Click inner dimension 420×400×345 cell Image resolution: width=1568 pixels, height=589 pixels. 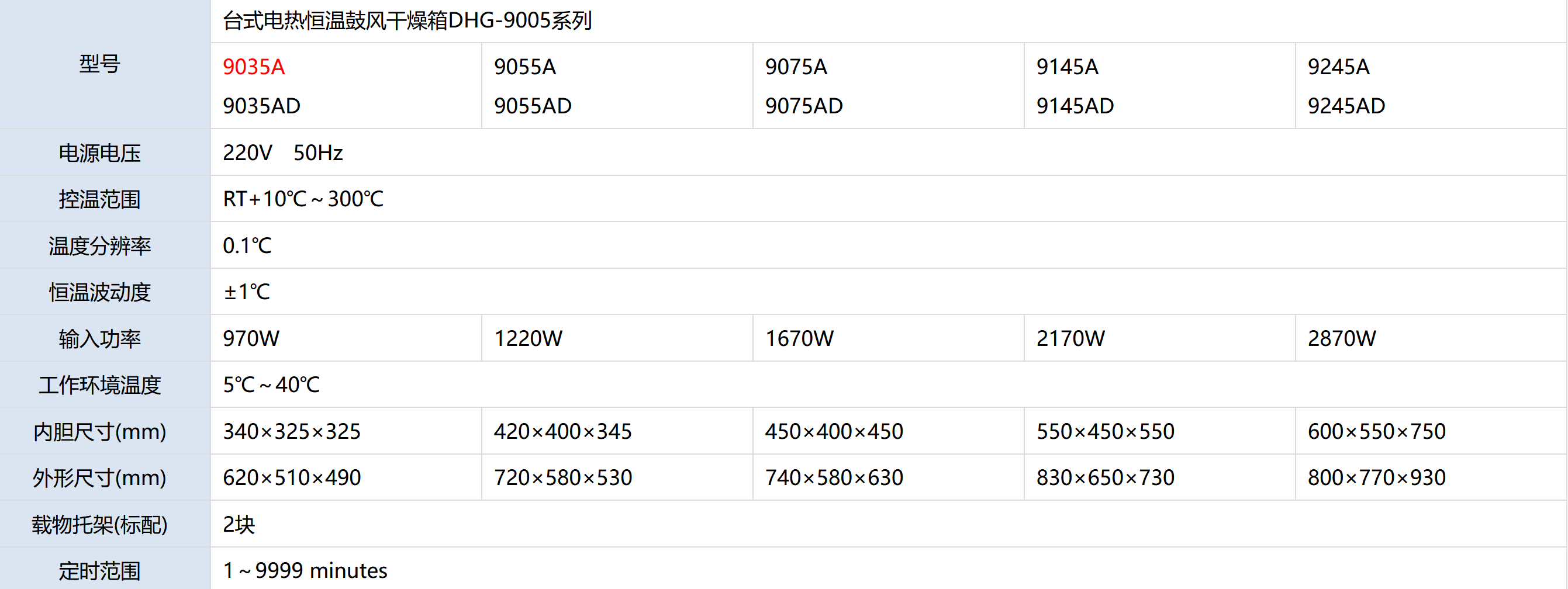(x=563, y=431)
